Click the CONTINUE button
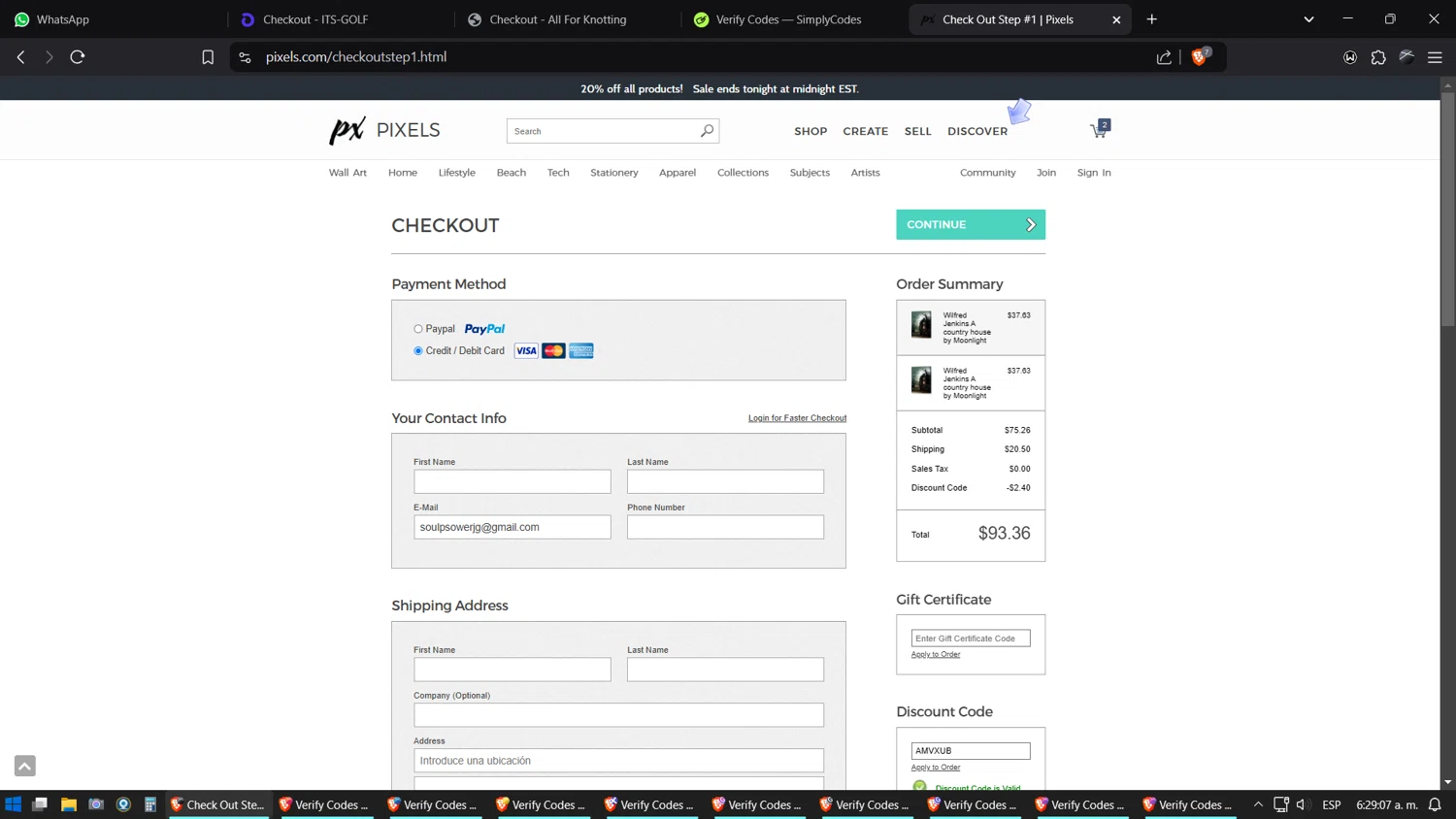 pyautogui.click(x=971, y=224)
